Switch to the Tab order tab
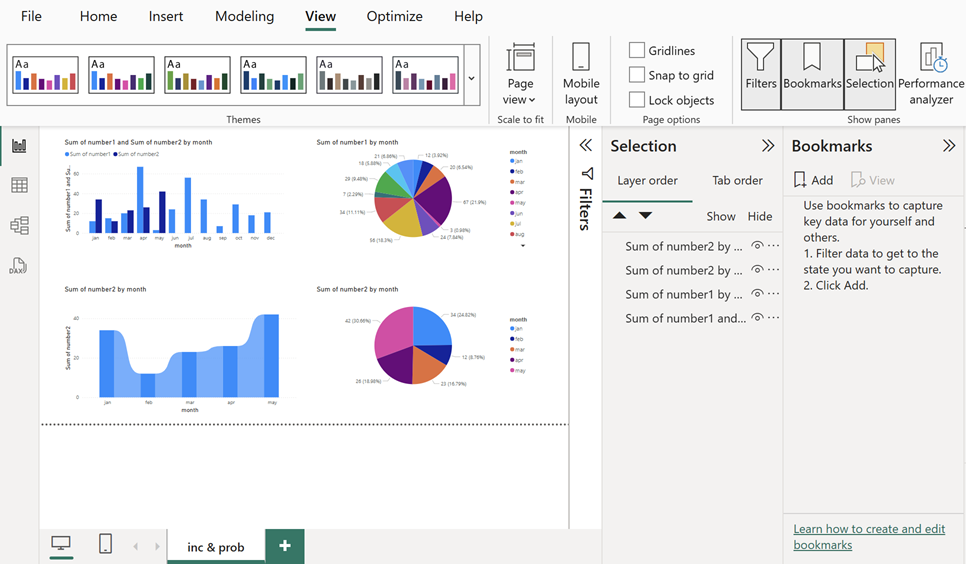The image size is (966, 564). (737, 181)
